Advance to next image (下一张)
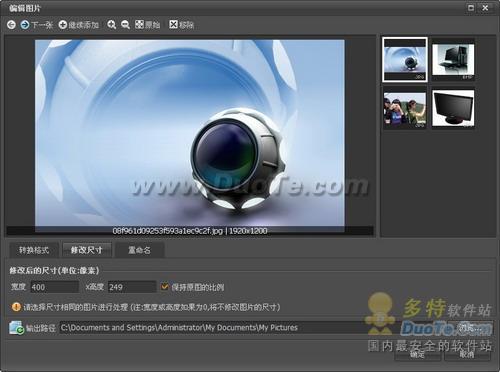 coord(36,25)
